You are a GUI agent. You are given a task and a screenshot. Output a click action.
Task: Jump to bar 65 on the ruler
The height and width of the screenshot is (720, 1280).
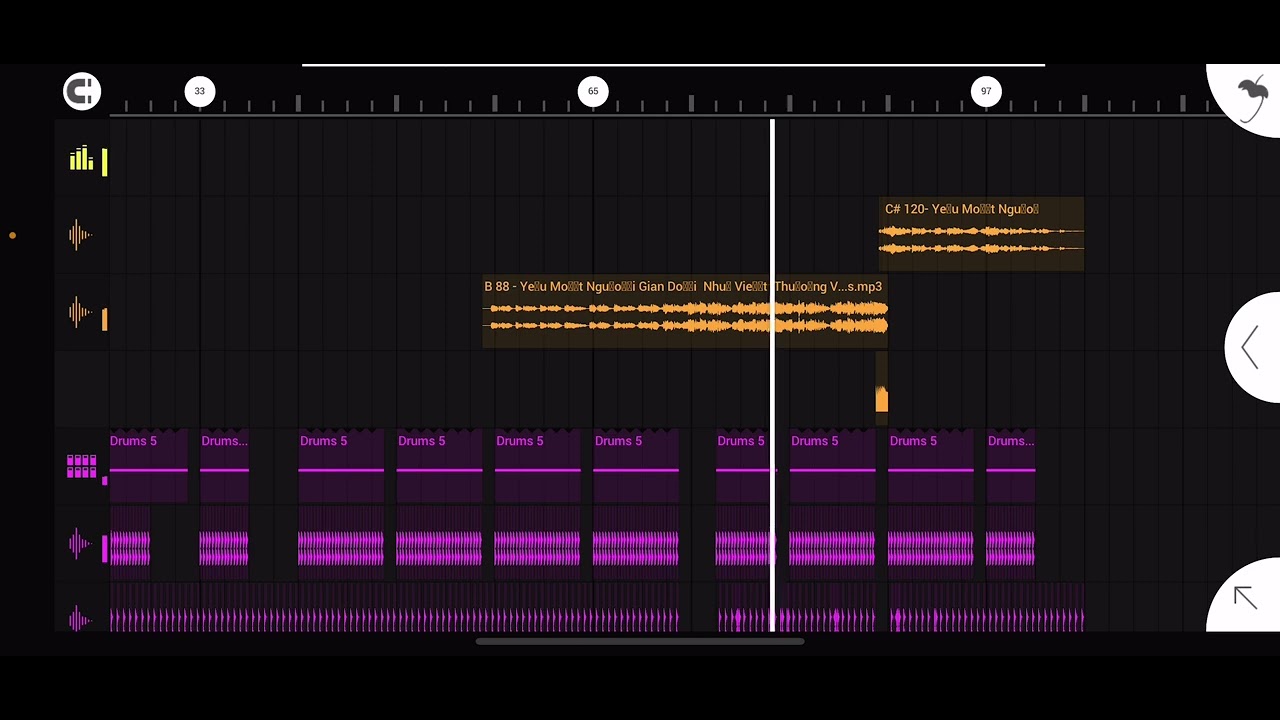(x=593, y=91)
